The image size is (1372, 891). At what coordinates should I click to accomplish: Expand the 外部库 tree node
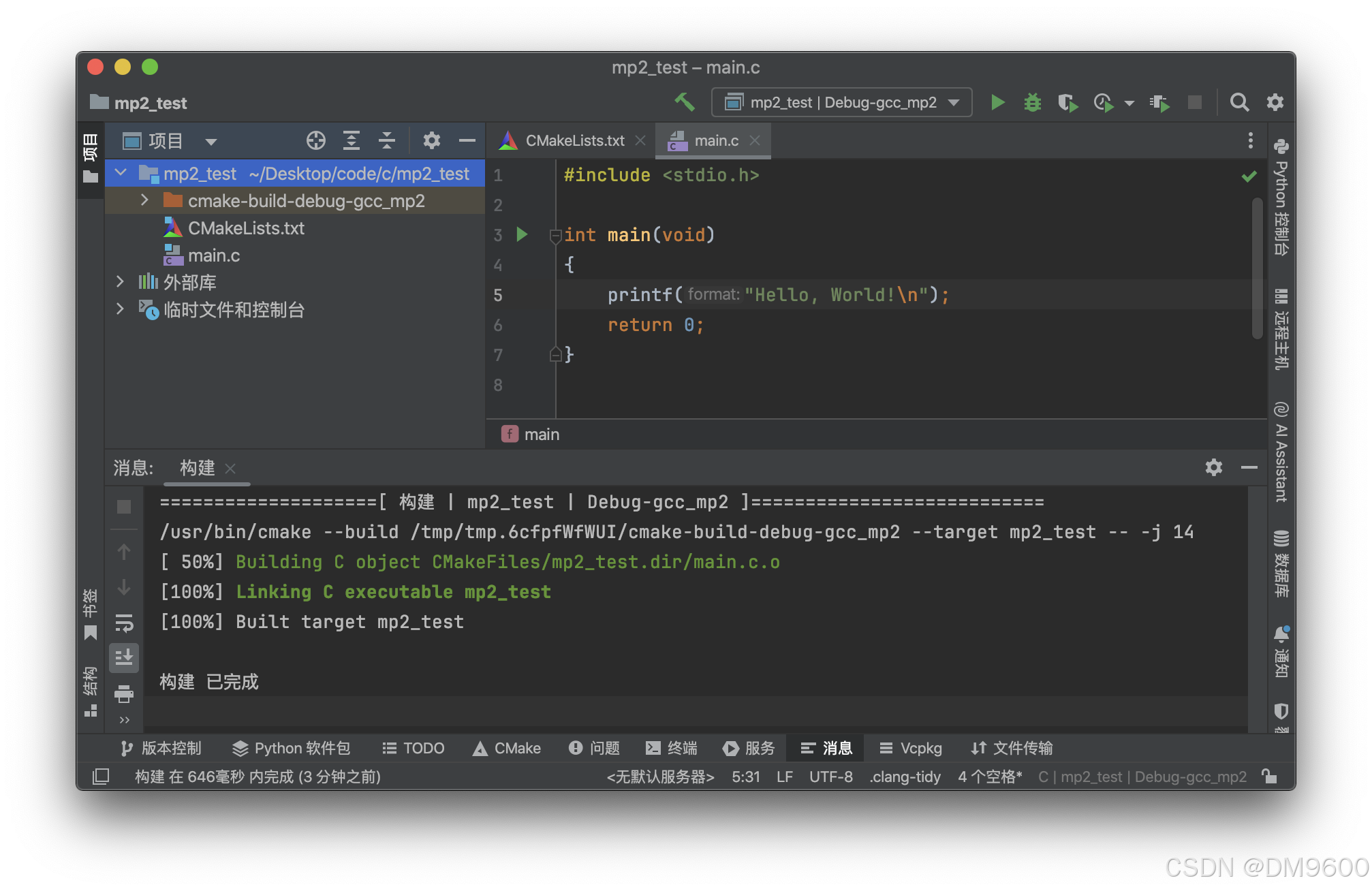[x=121, y=282]
